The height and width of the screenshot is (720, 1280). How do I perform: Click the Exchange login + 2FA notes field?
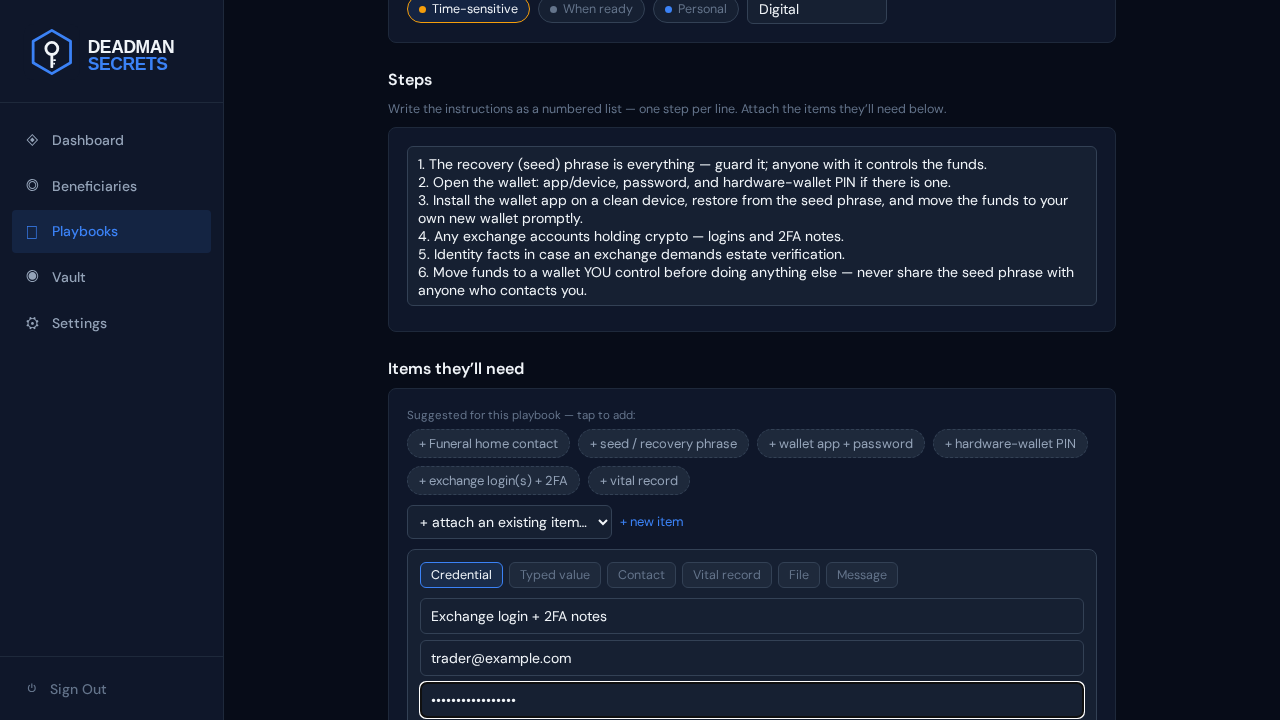tap(752, 616)
